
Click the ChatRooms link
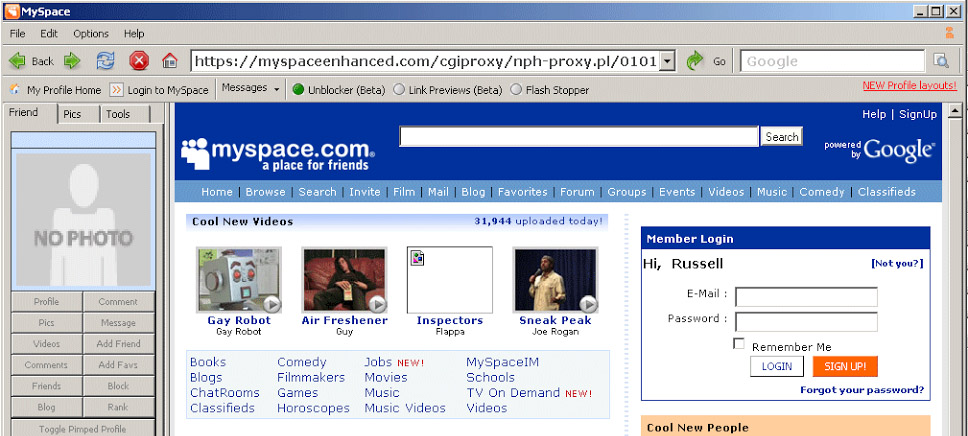click(225, 393)
